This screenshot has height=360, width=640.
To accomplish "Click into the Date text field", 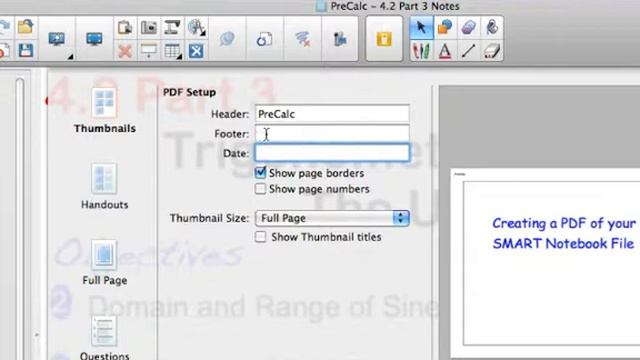I will coord(332,153).
